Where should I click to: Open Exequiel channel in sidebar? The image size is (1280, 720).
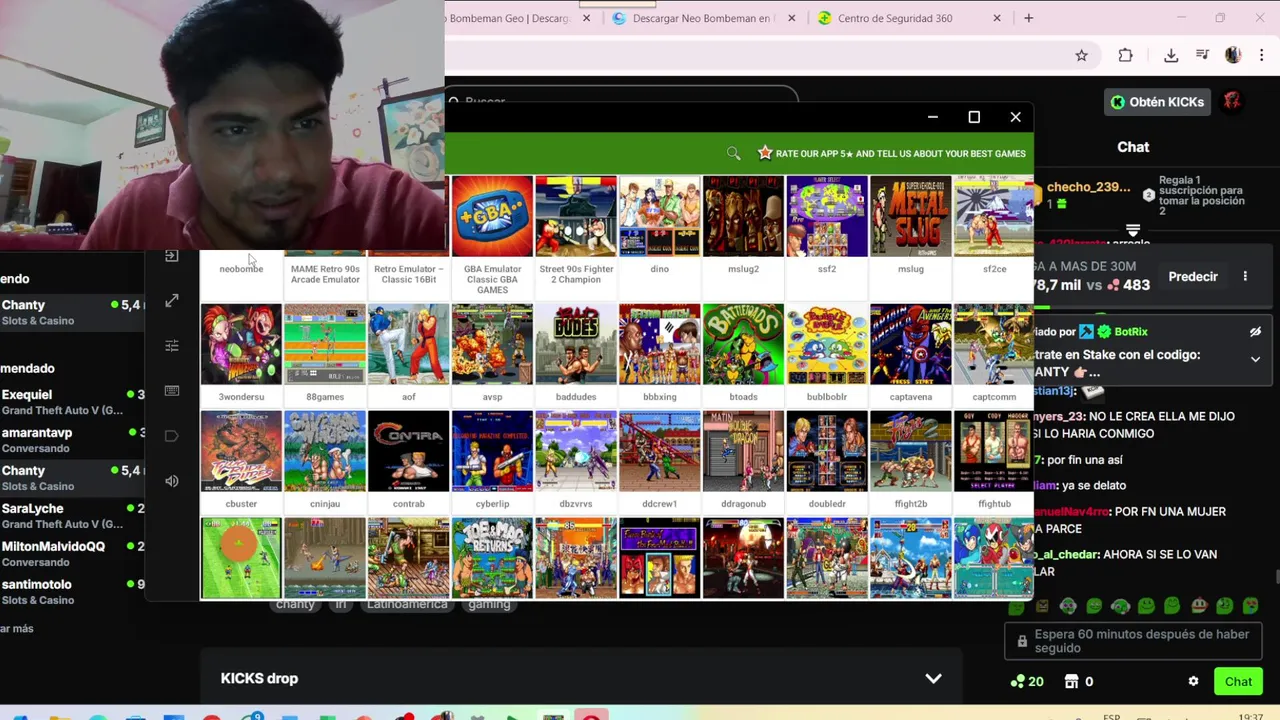tap(72, 402)
